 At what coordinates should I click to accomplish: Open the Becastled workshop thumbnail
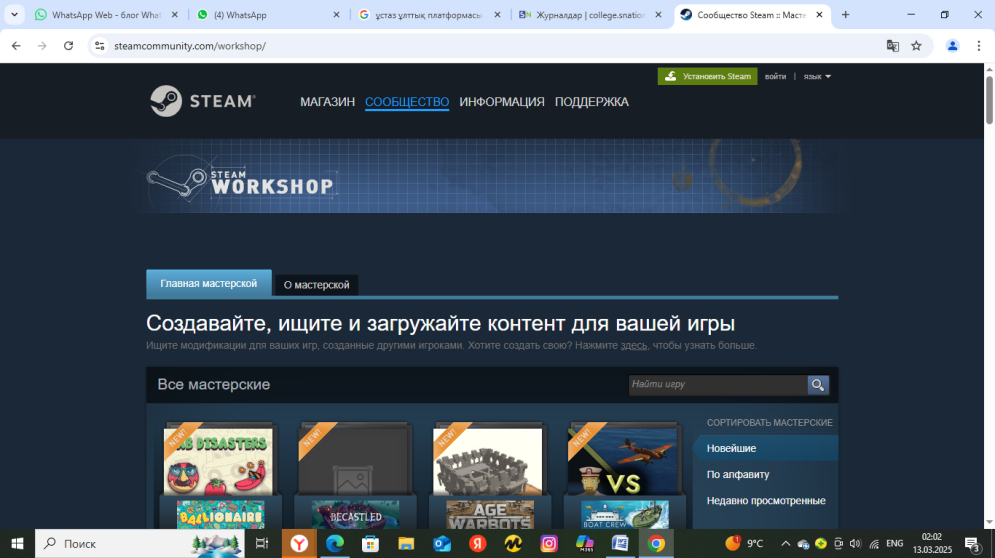[353, 476]
